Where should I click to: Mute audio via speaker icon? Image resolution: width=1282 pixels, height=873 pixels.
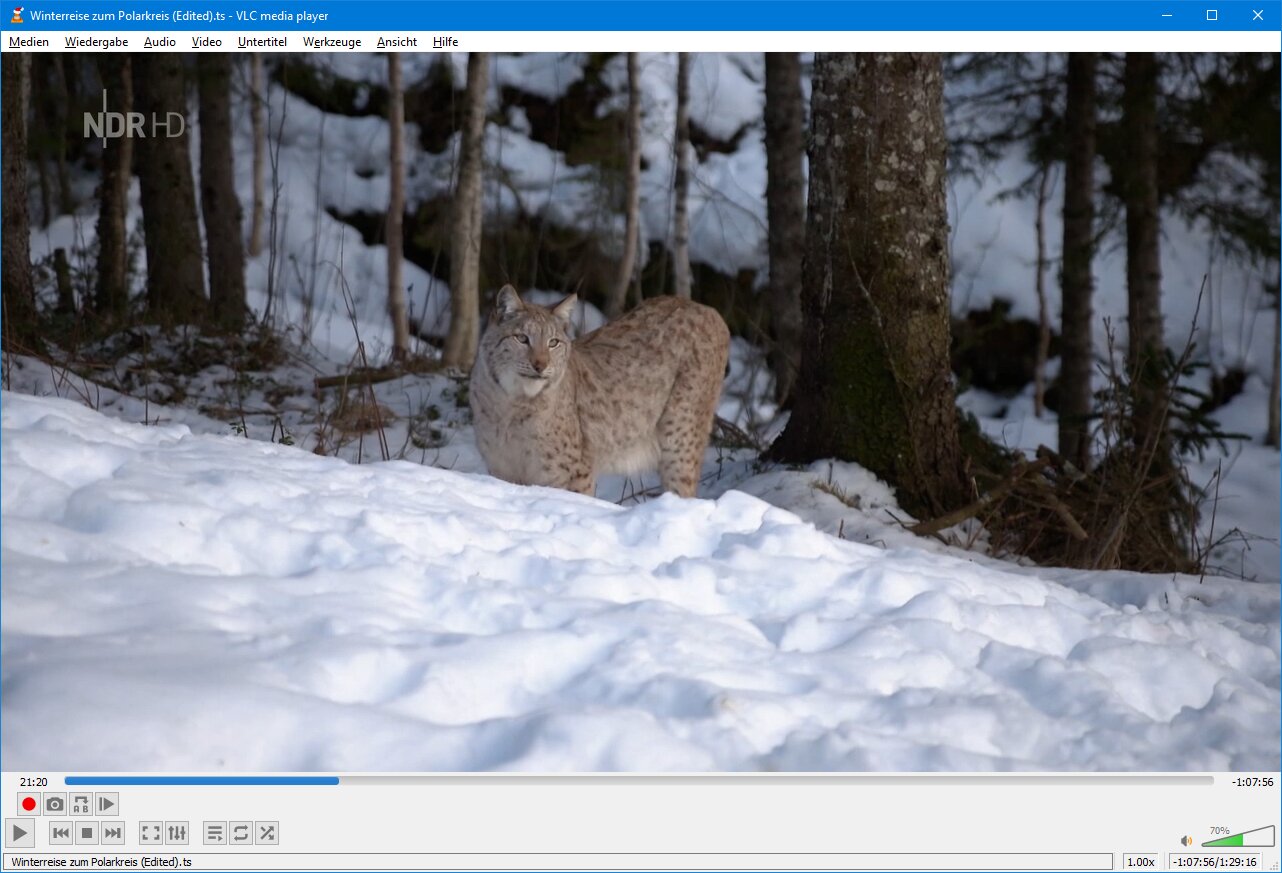(1186, 841)
